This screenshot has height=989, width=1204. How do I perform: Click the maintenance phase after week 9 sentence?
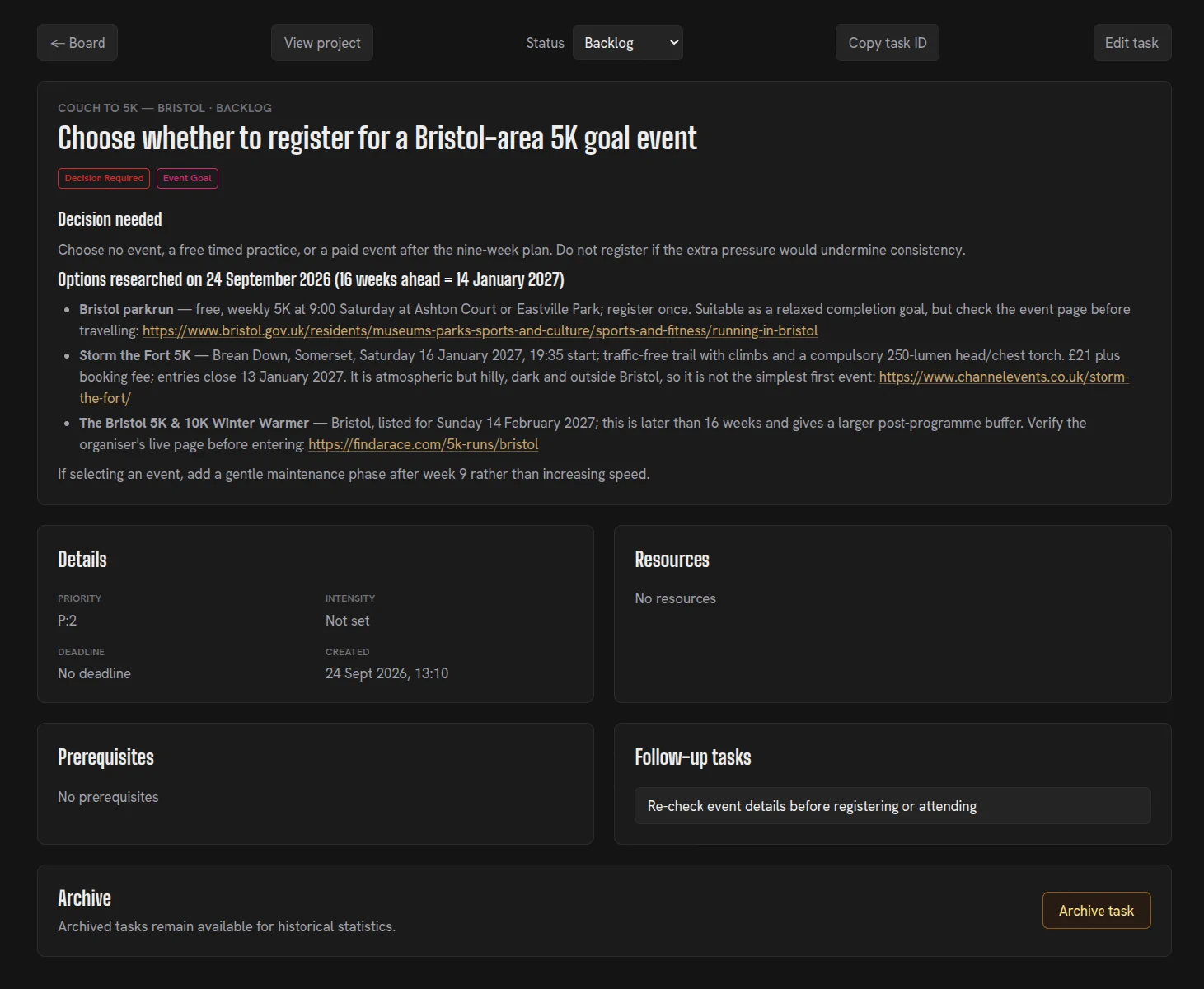[354, 474]
